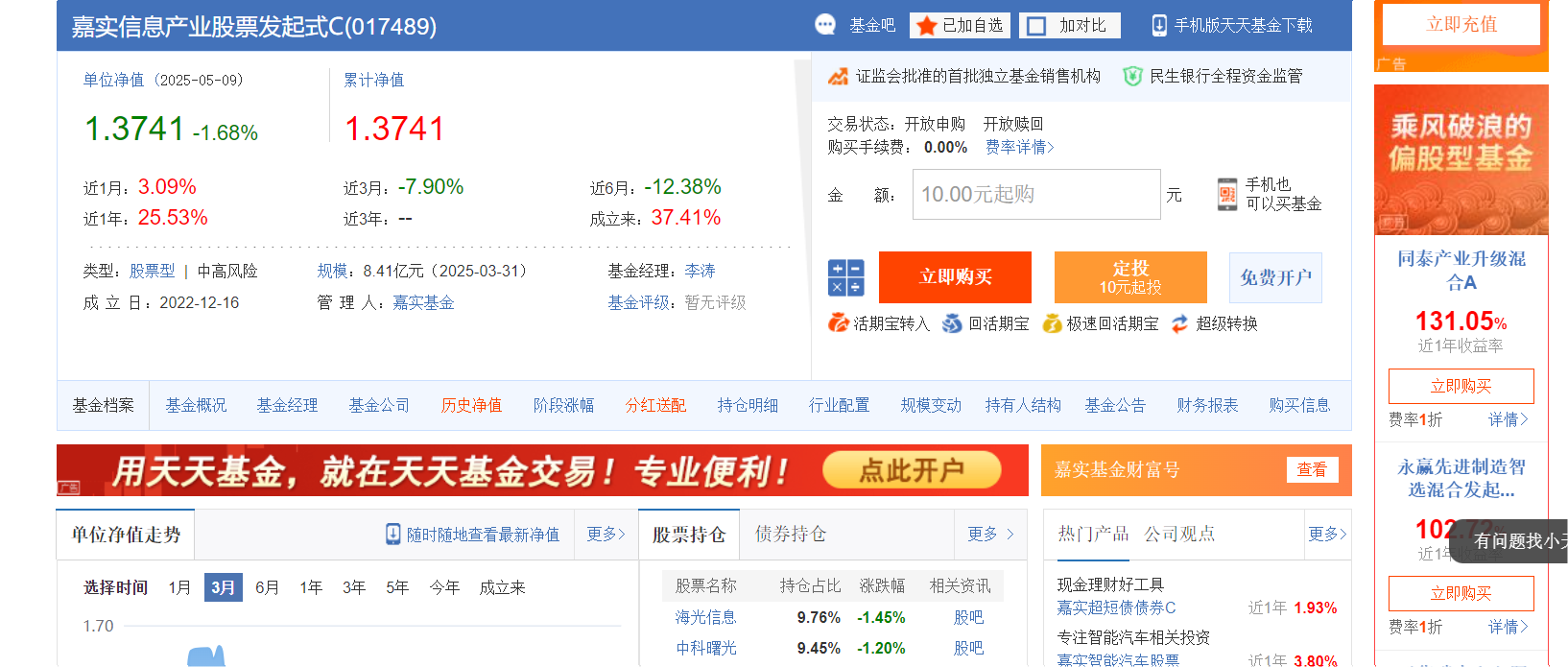The image size is (1568, 667).
Task: Click the 基金评级 link
Action: (638, 302)
